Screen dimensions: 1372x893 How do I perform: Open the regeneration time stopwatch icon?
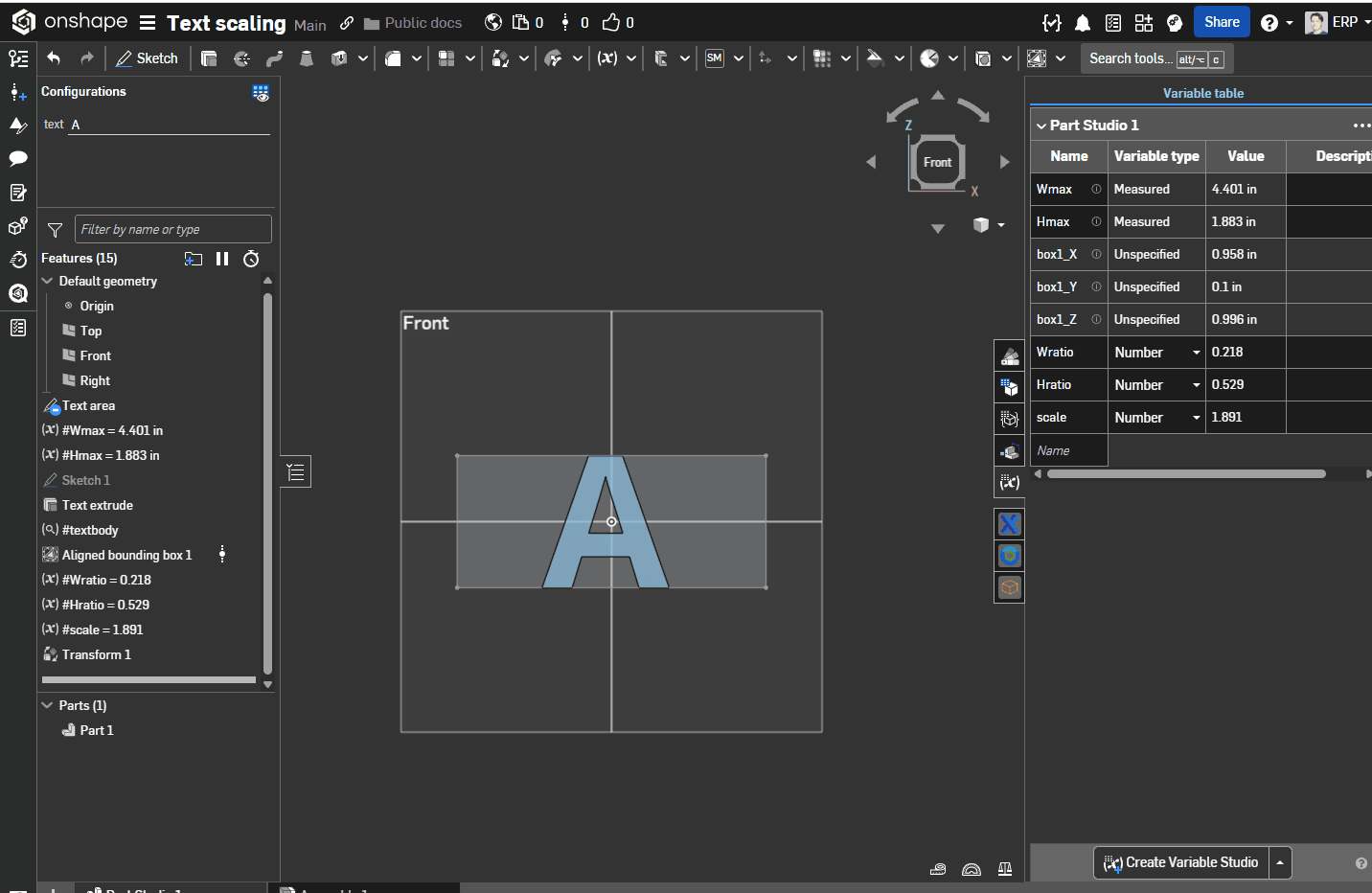point(251,259)
